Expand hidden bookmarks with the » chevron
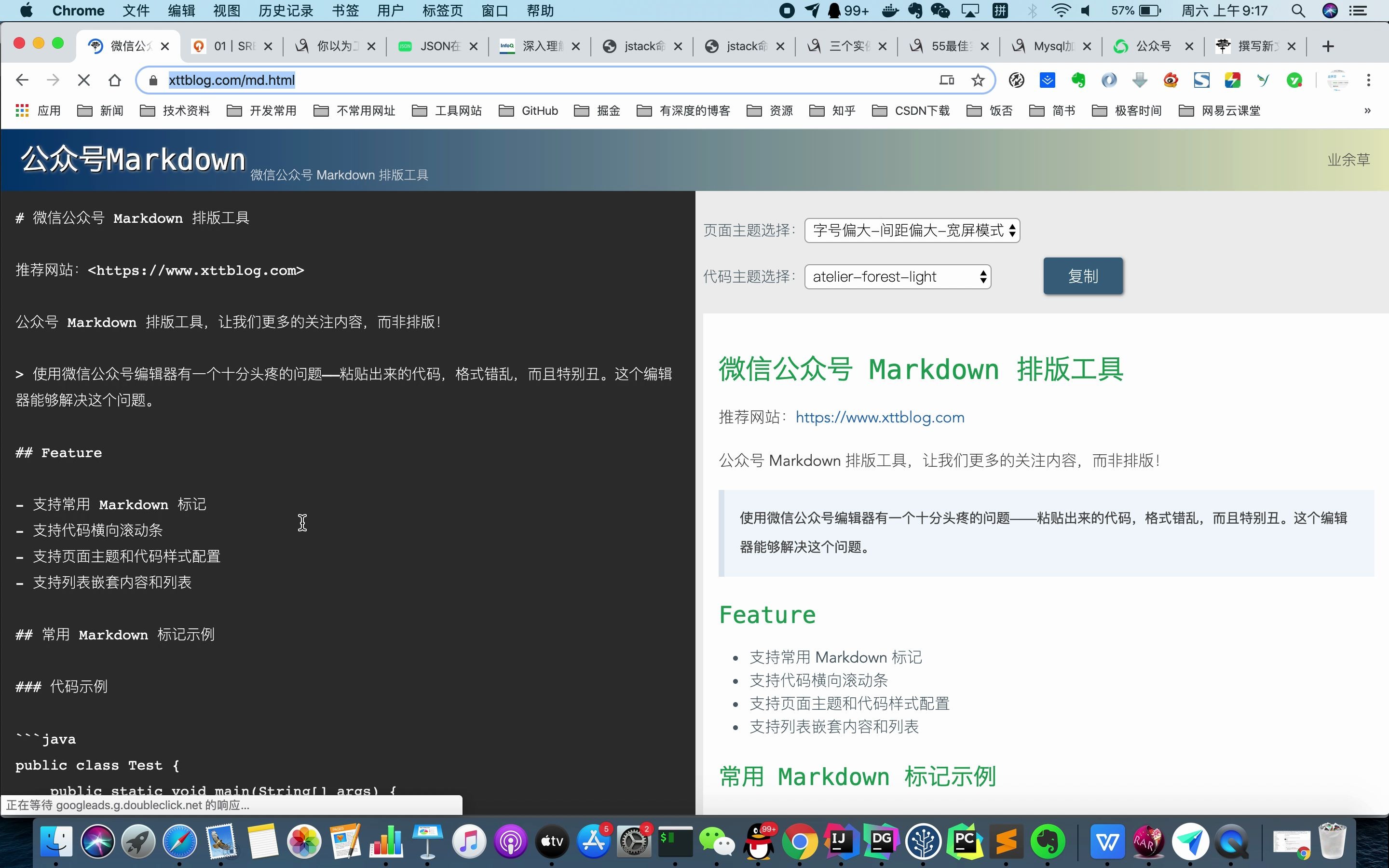 1367,111
